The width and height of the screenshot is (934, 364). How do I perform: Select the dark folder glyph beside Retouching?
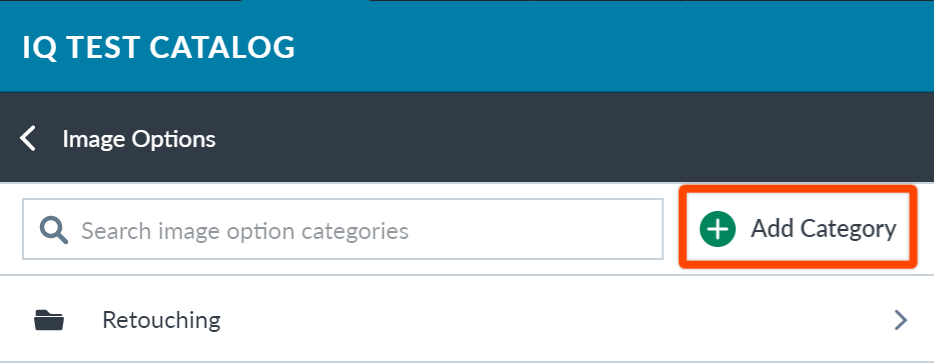pos(49,320)
